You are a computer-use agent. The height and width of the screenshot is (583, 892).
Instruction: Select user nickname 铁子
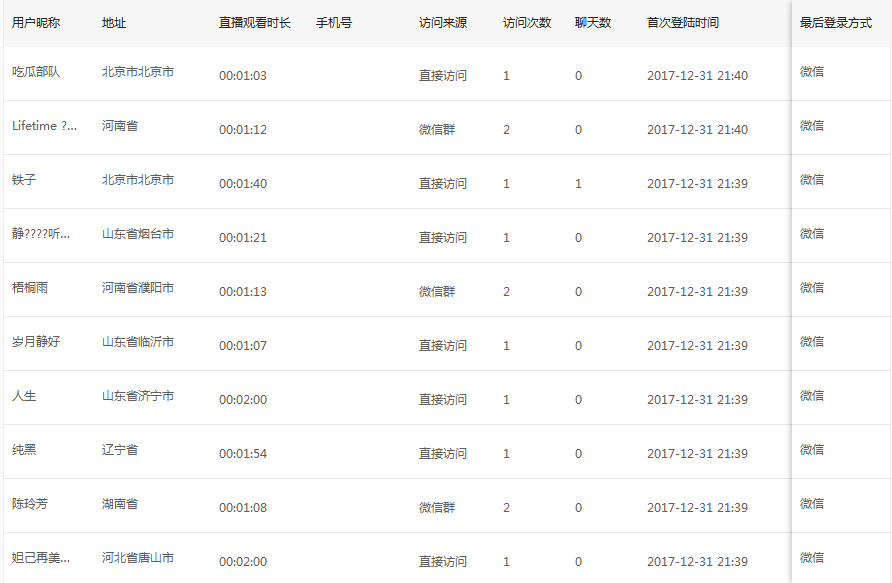[24, 180]
